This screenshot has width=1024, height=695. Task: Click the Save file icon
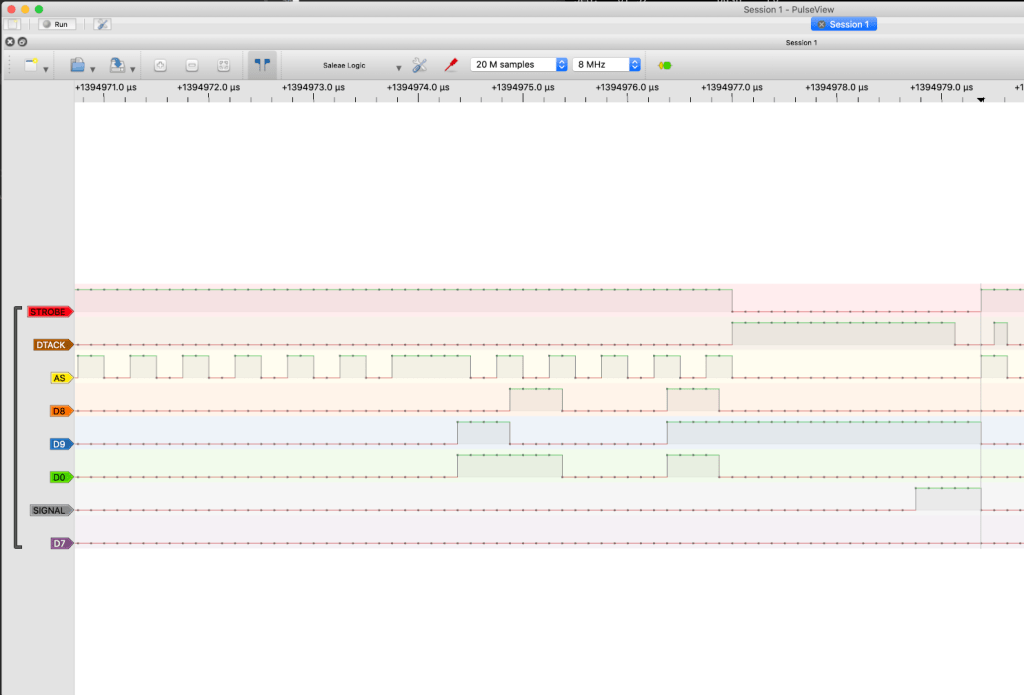tap(117, 66)
